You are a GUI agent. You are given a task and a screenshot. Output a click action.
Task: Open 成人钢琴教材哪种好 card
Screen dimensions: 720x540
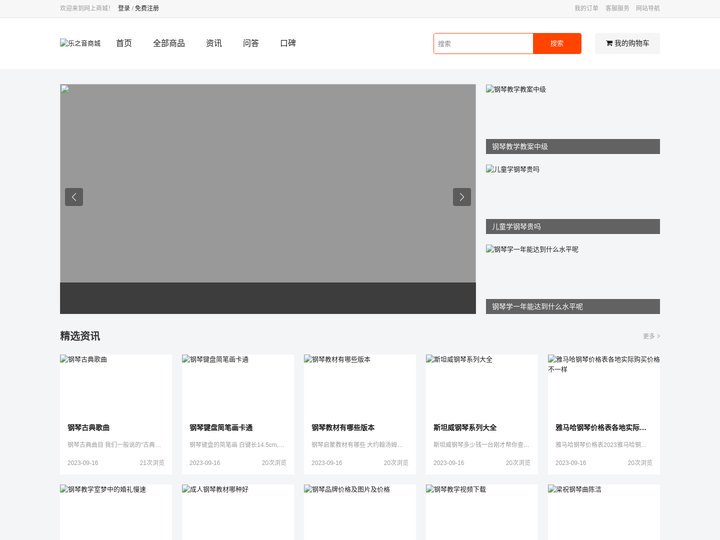(238, 512)
